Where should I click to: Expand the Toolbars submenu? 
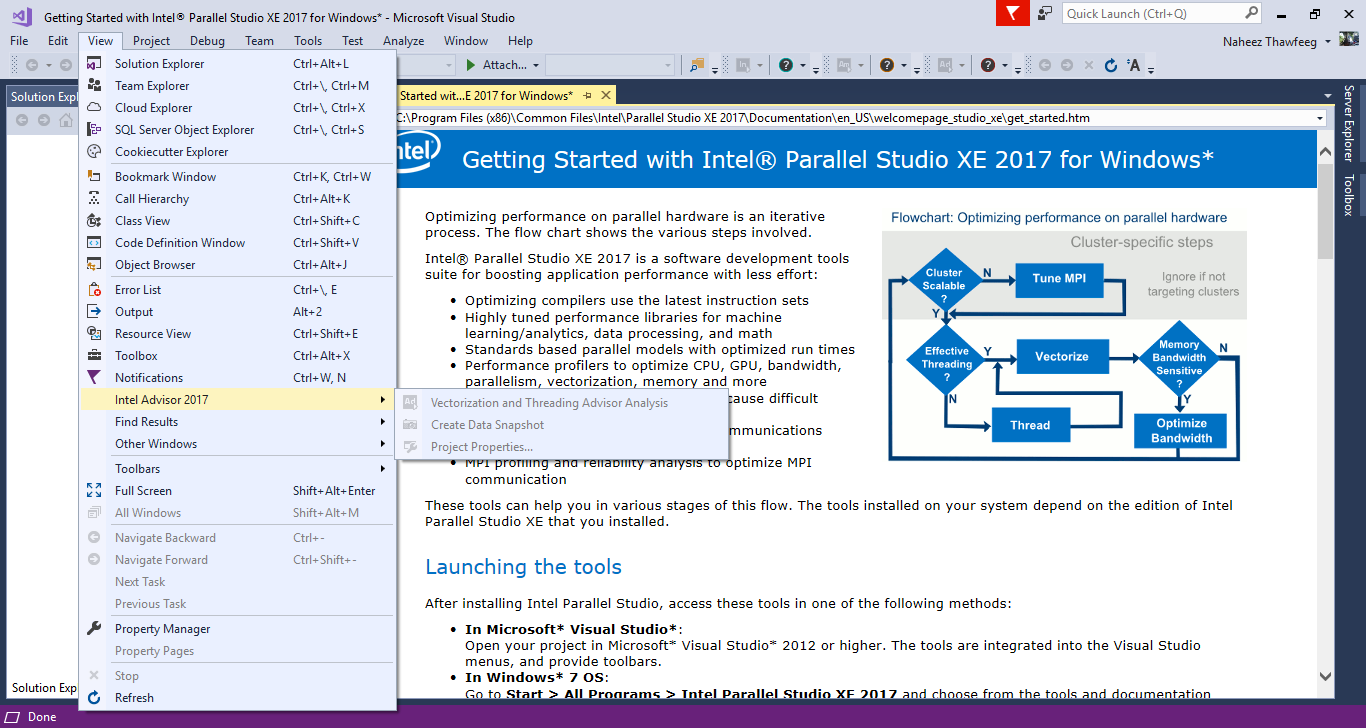(237, 469)
